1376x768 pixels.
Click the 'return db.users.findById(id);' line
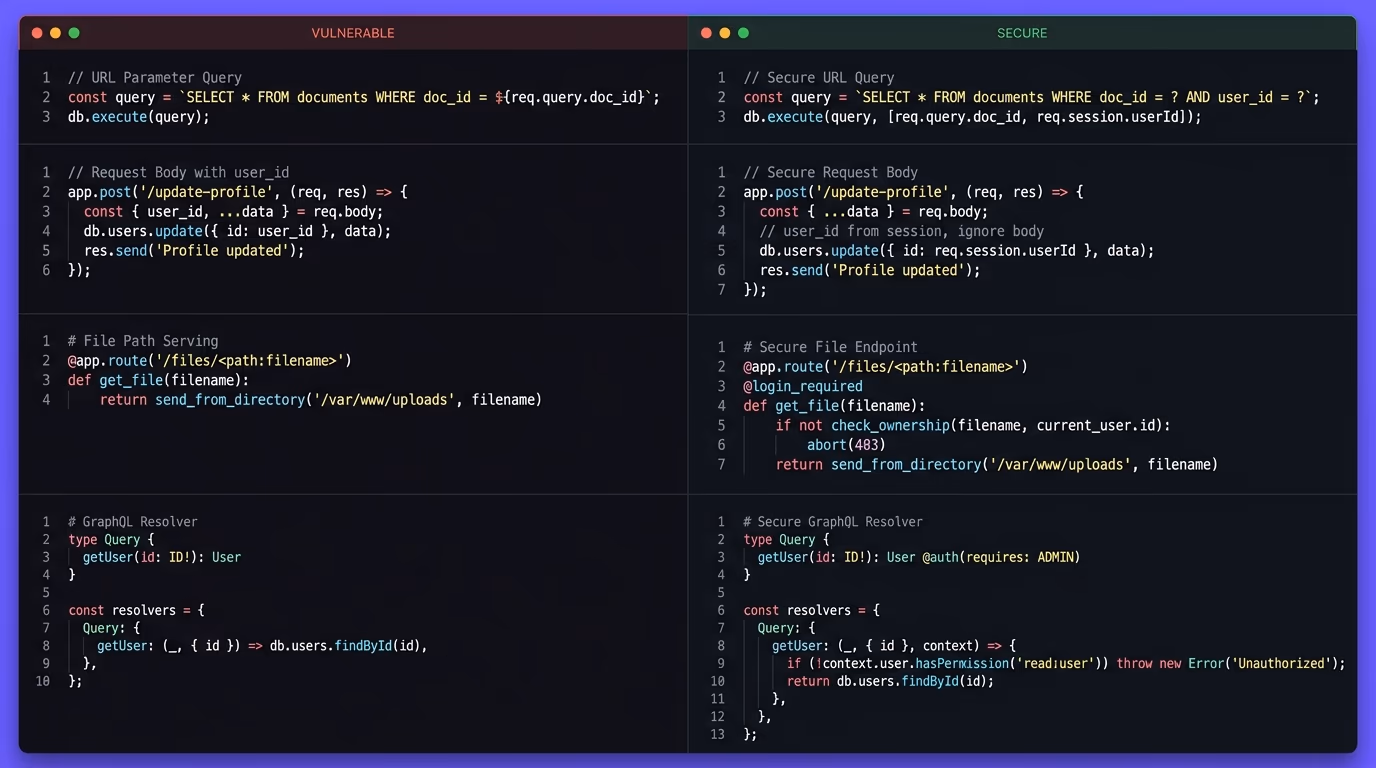pos(890,681)
